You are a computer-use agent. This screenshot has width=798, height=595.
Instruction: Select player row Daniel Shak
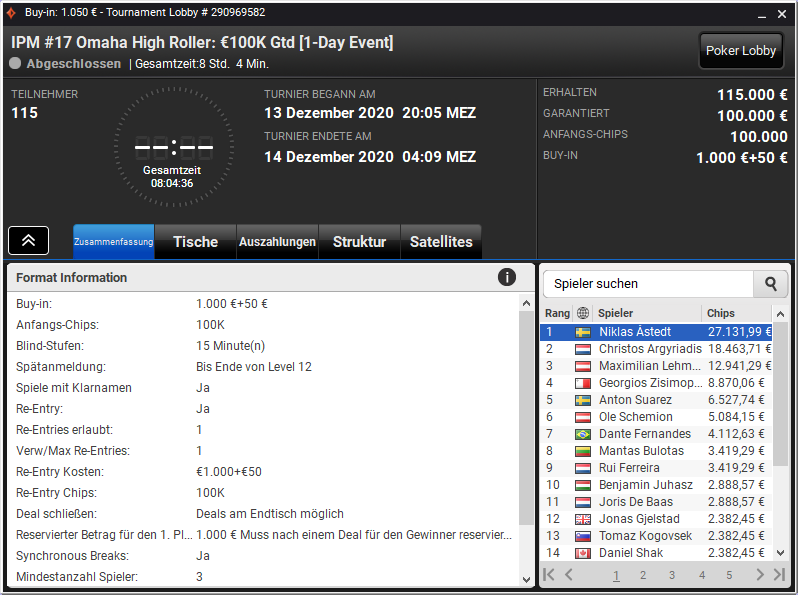pyautogui.click(x=656, y=553)
